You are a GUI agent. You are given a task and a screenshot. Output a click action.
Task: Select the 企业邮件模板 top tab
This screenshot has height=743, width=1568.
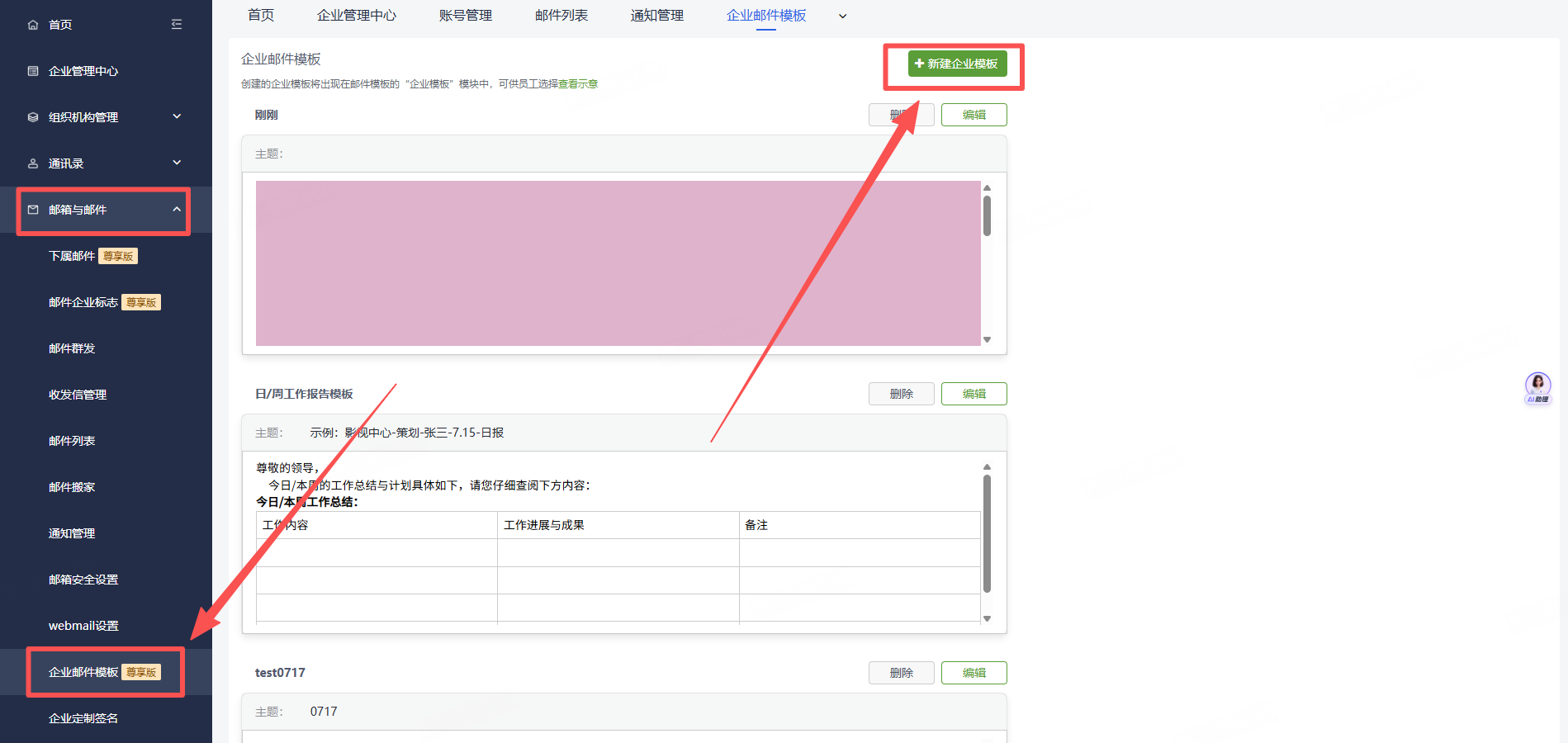[766, 16]
